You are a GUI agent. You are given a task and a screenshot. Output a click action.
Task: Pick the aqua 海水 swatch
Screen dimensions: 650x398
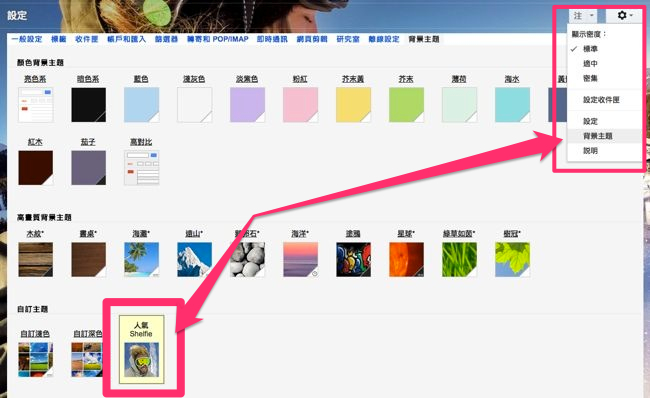tap(512, 104)
